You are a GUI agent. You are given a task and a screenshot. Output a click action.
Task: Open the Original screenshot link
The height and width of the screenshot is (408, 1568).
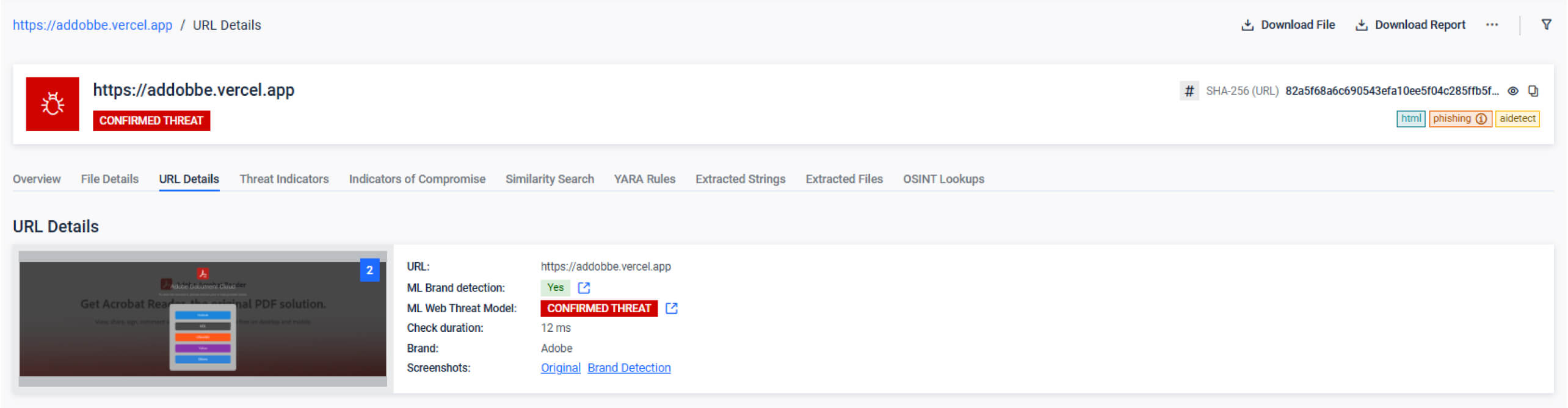pyautogui.click(x=560, y=368)
